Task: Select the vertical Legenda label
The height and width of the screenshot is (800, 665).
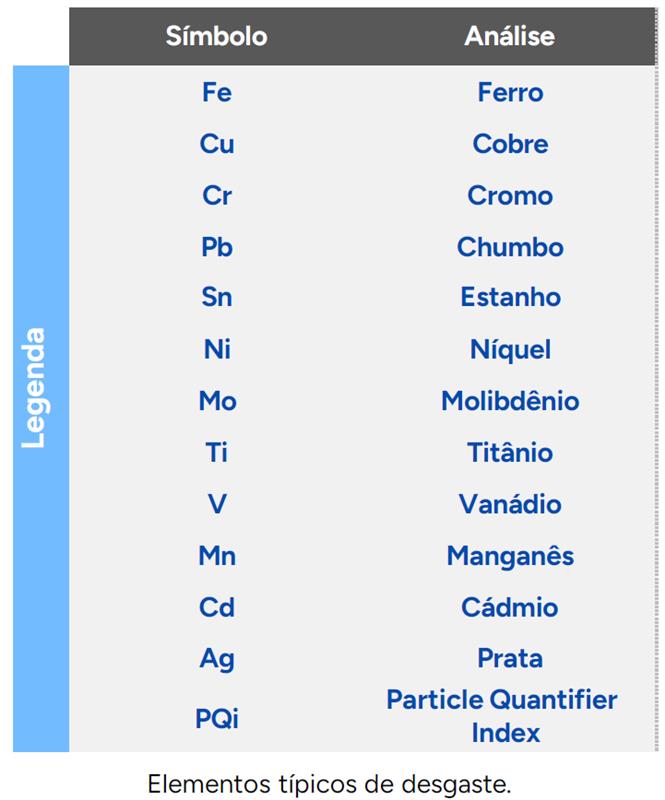Action: (35, 387)
